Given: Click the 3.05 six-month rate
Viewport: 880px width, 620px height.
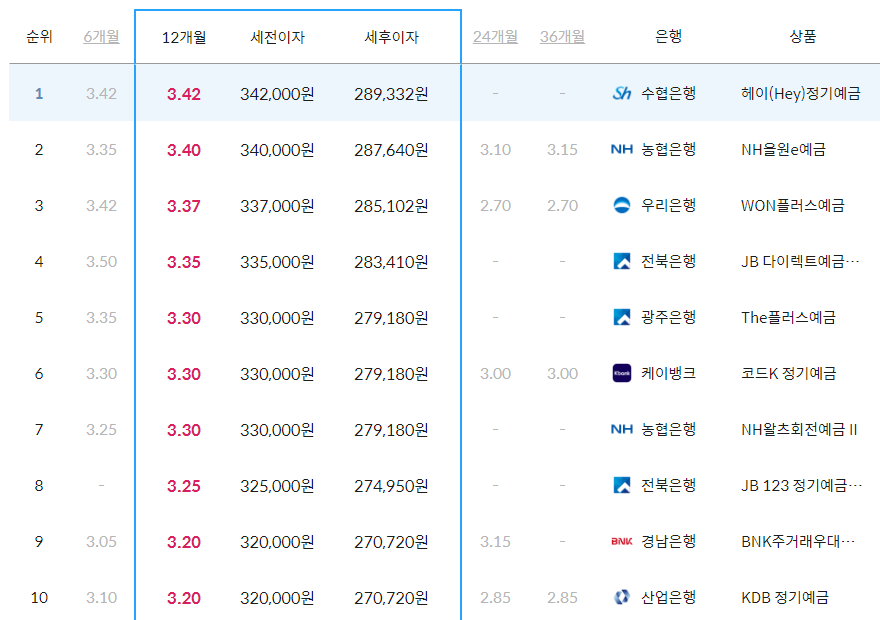Looking at the screenshot, I should pyautogui.click(x=102, y=541).
